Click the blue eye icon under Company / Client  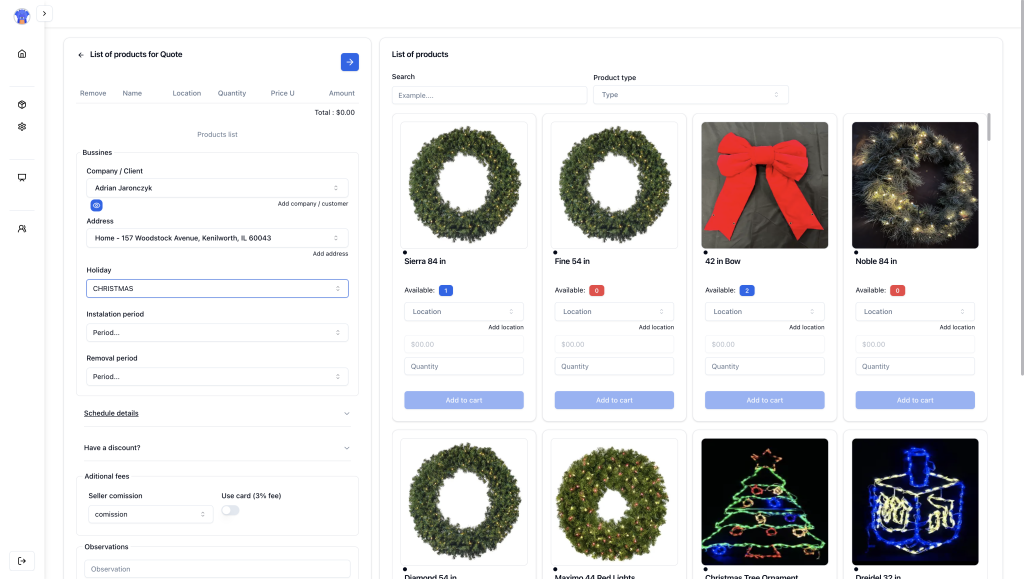tap(97, 206)
